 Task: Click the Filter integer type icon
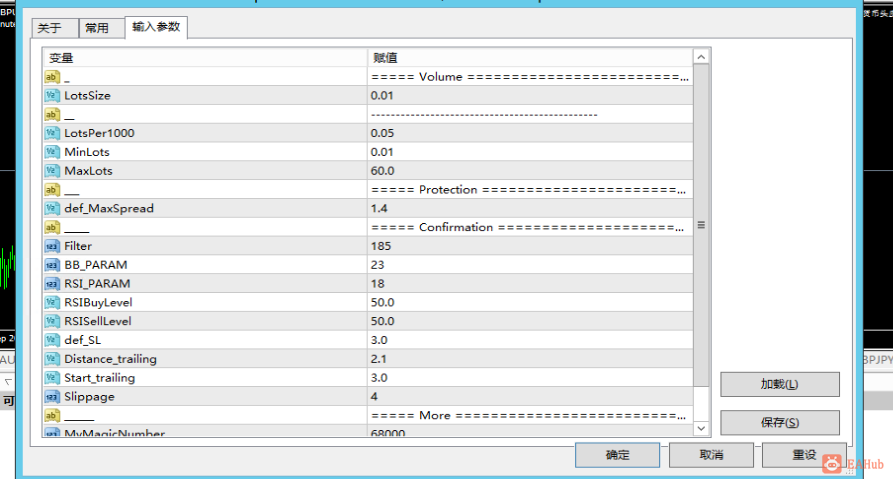(52, 246)
